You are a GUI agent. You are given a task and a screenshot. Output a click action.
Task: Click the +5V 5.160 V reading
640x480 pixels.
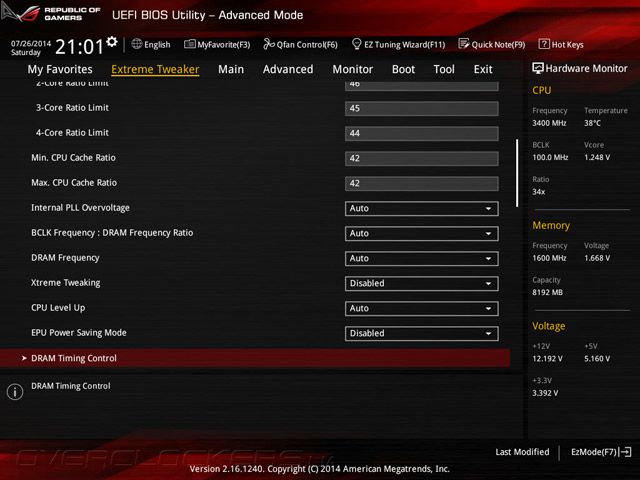click(x=597, y=358)
